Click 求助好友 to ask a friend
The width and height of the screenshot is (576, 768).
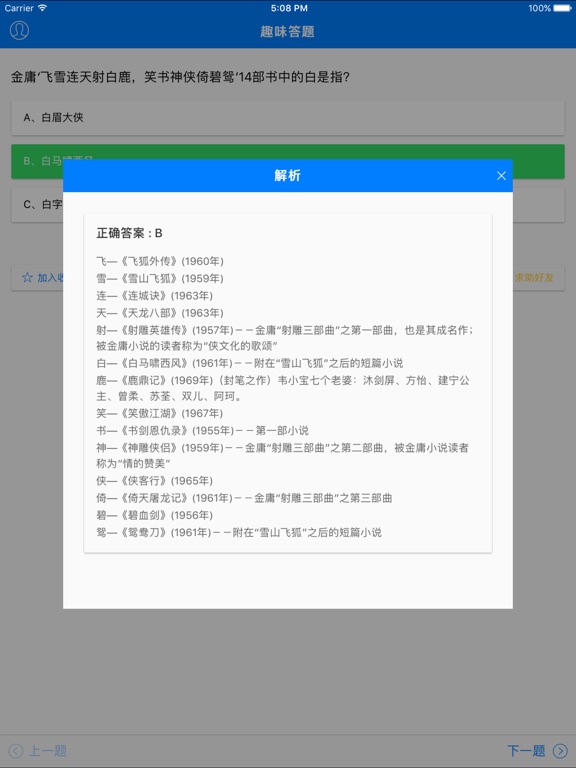534,278
